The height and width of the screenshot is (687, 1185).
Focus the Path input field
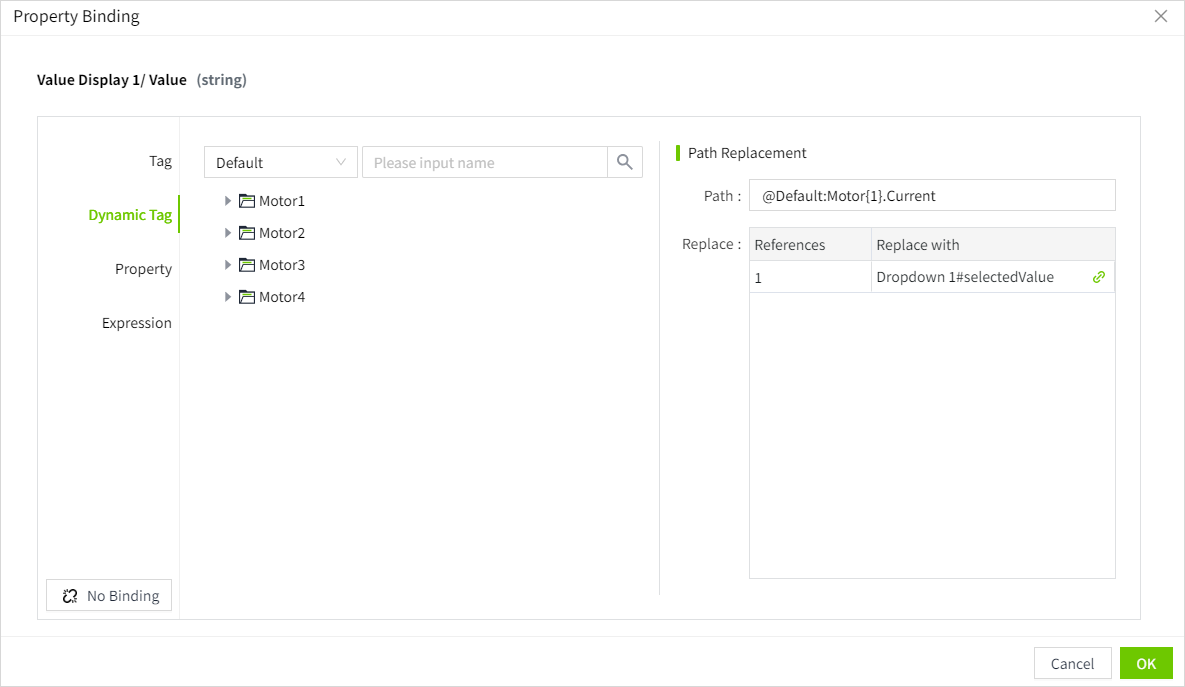click(x=931, y=196)
